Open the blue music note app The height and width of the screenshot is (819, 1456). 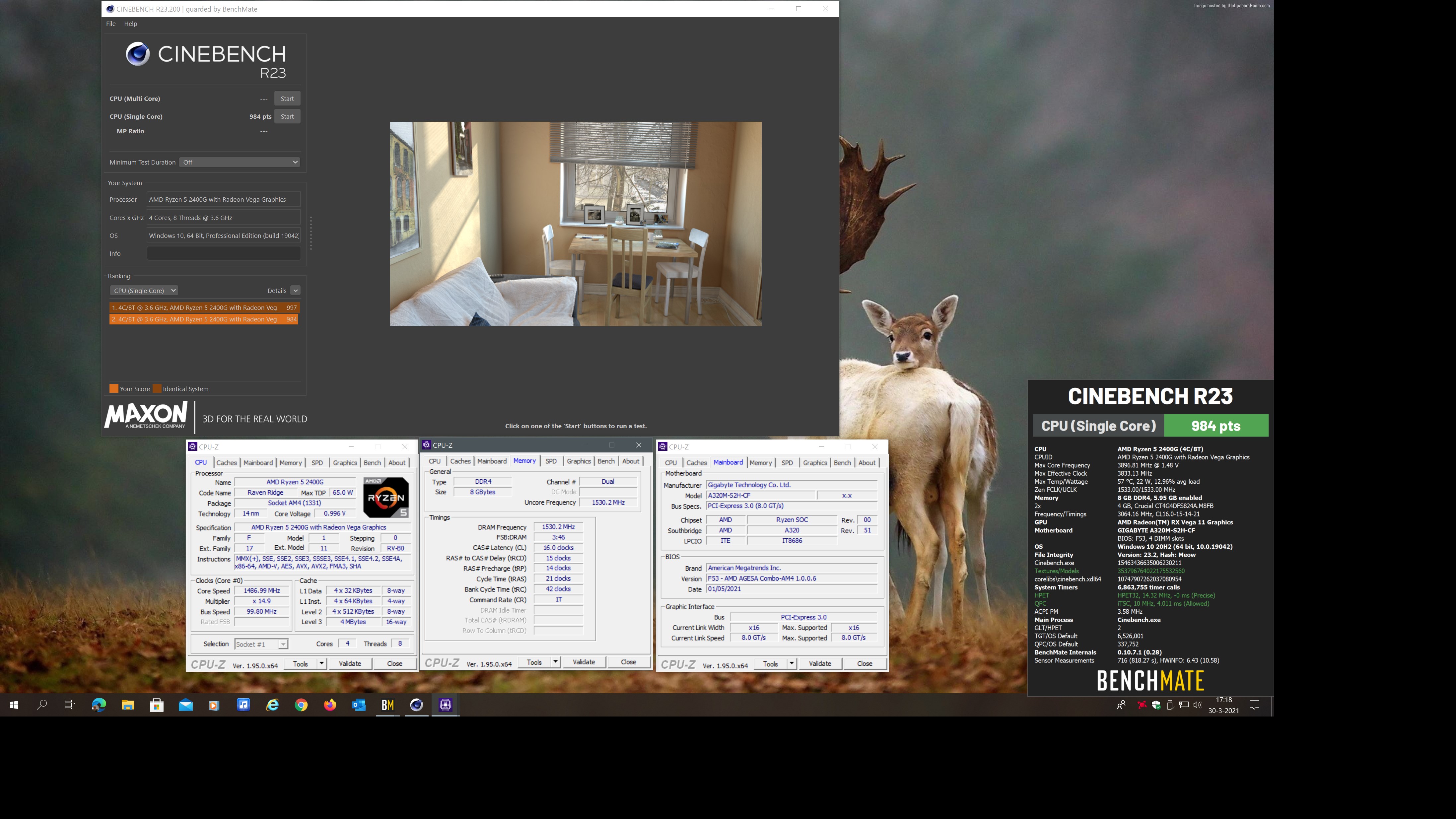click(x=243, y=705)
